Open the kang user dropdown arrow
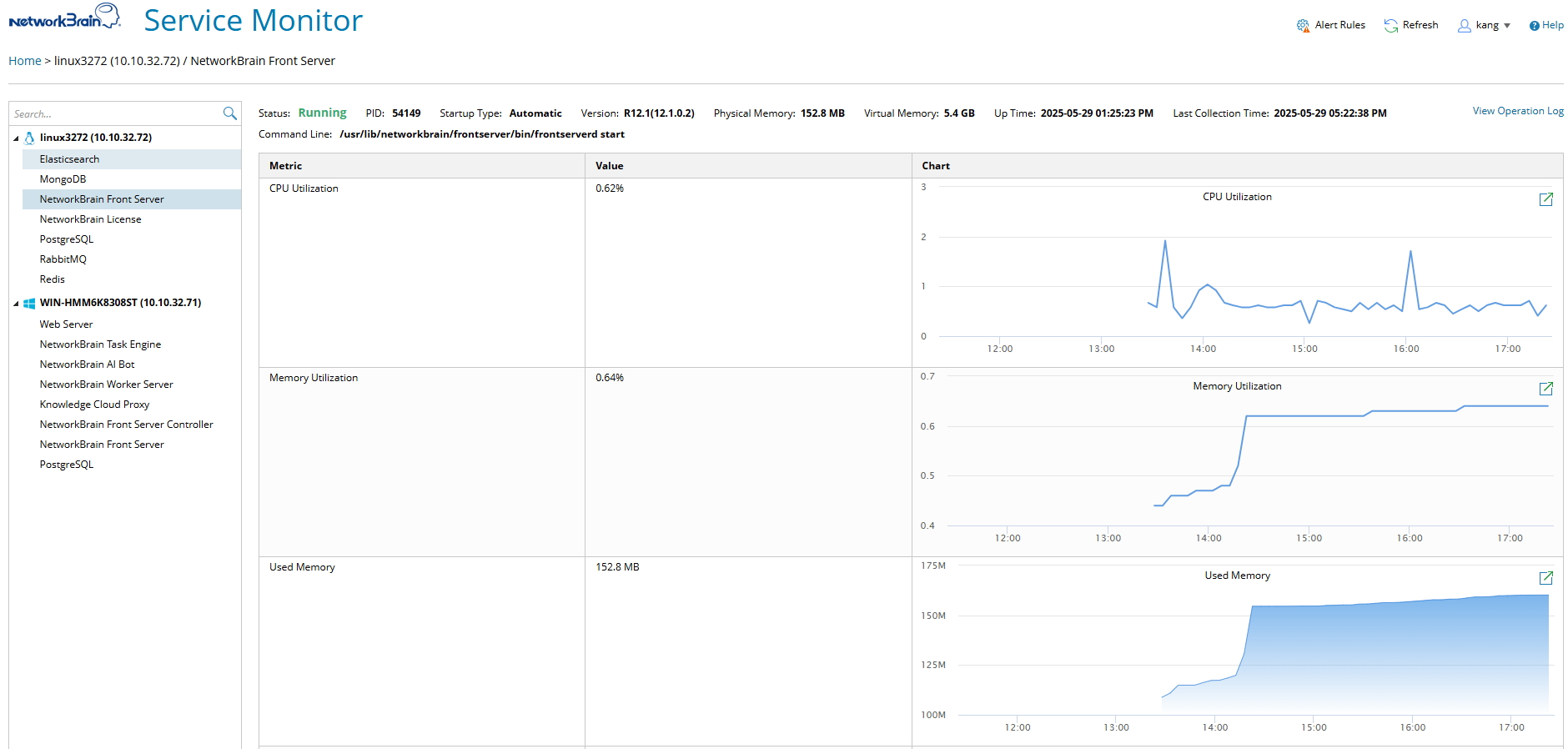1568x749 pixels. 1507,26
